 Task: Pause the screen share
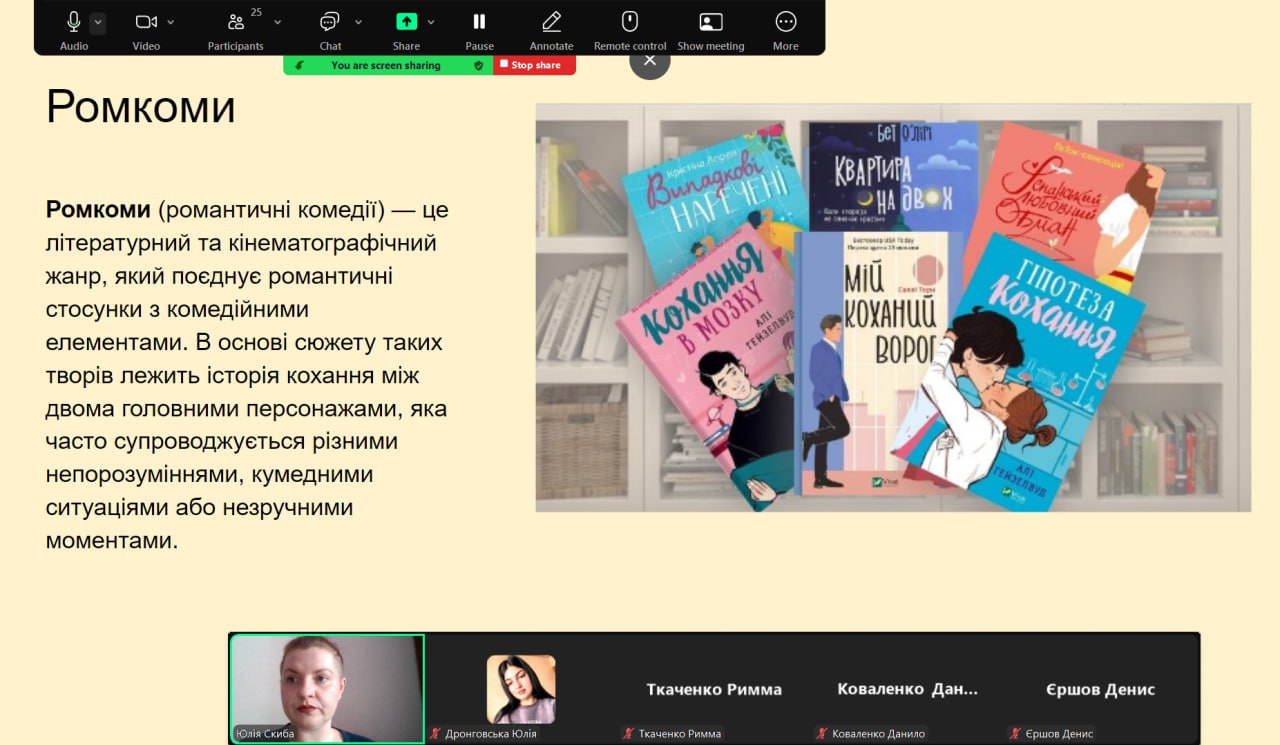point(479,21)
